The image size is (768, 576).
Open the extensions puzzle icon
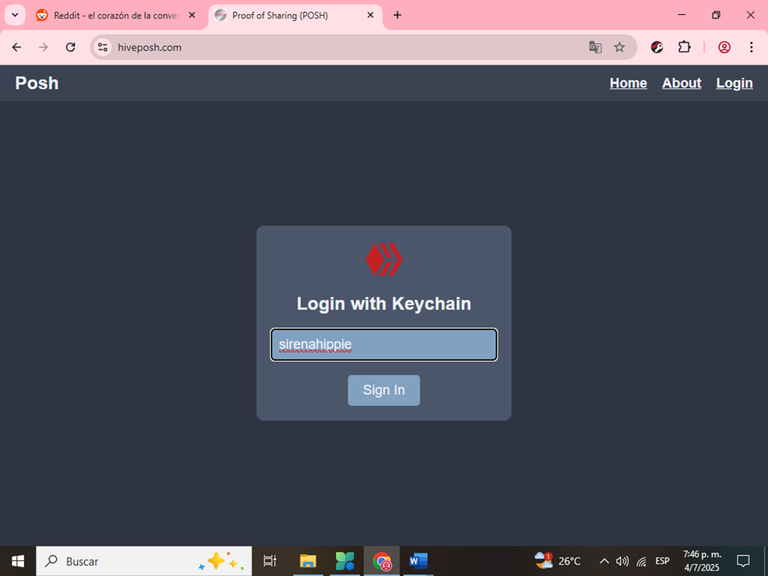click(x=684, y=47)
